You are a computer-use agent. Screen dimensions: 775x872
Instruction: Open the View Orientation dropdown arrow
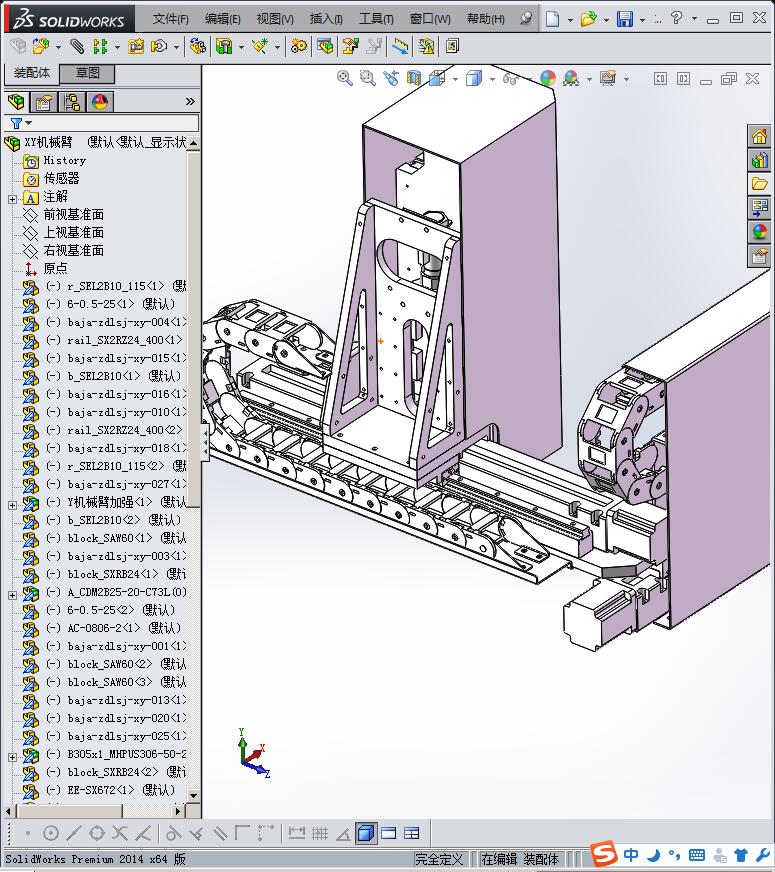[455, 79]
